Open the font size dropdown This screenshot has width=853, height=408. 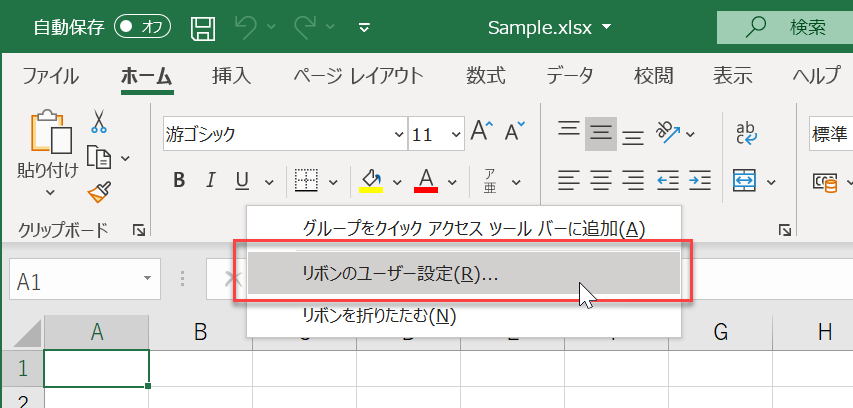[x=456, y=133]
